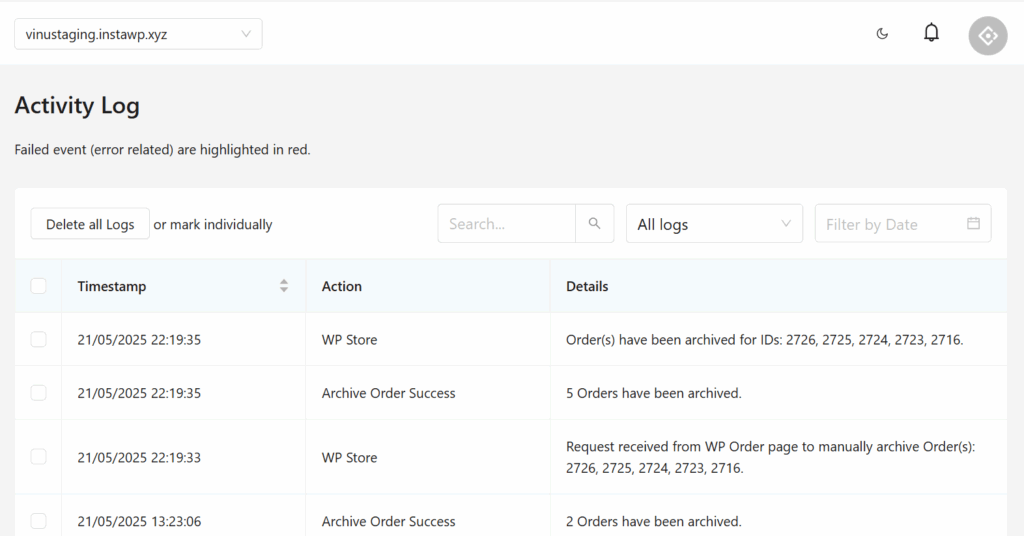
Task: Open notifications bell icon
Action: pos(931,34)
